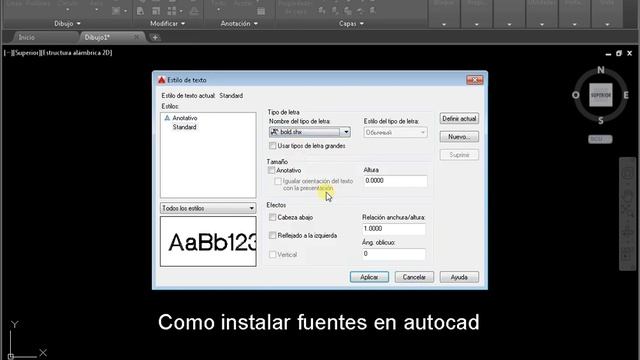640x360 pixels.
Task: Click the Cancelar button
Action: (x=414, y=277)
